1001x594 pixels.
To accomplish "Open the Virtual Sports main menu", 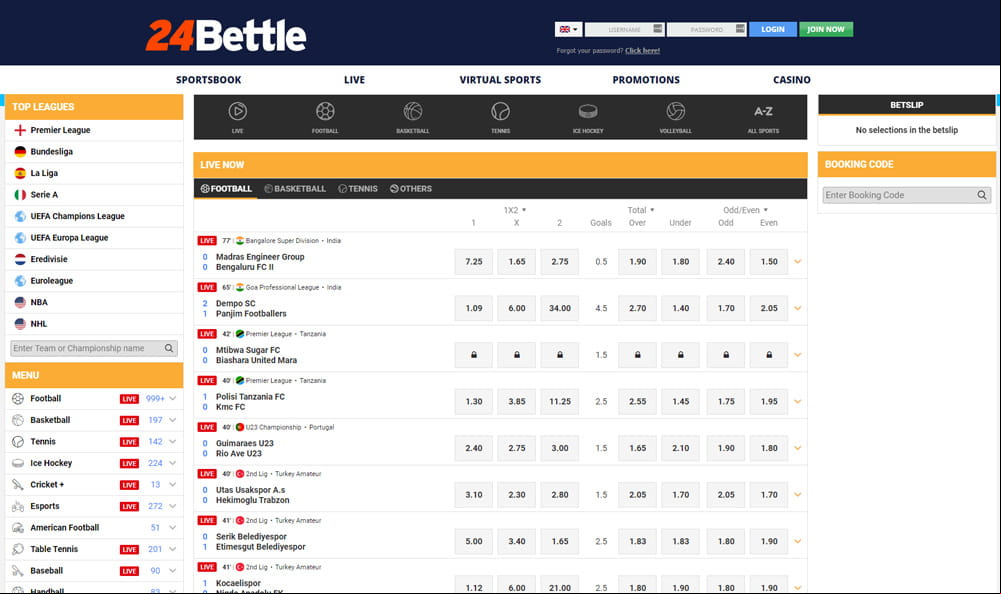I will click(x=500, y=80).
